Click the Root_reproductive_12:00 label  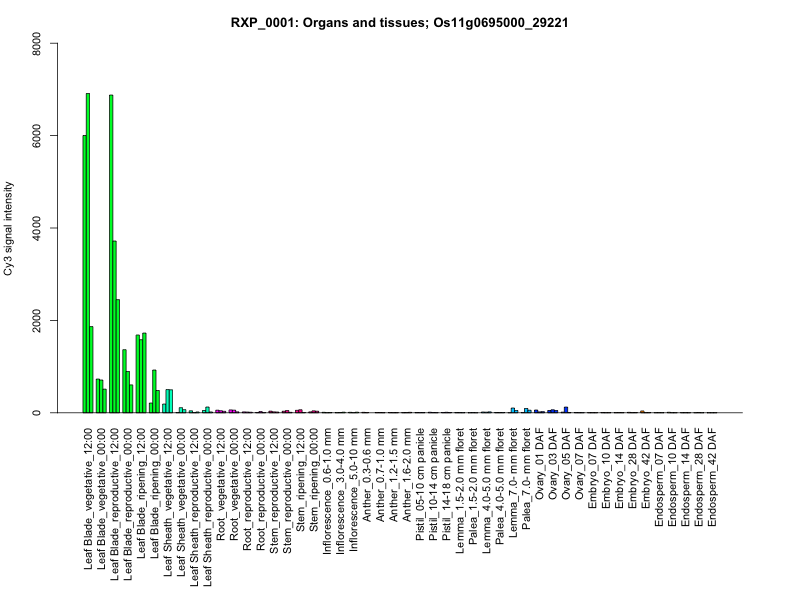[x=247, y=490]
